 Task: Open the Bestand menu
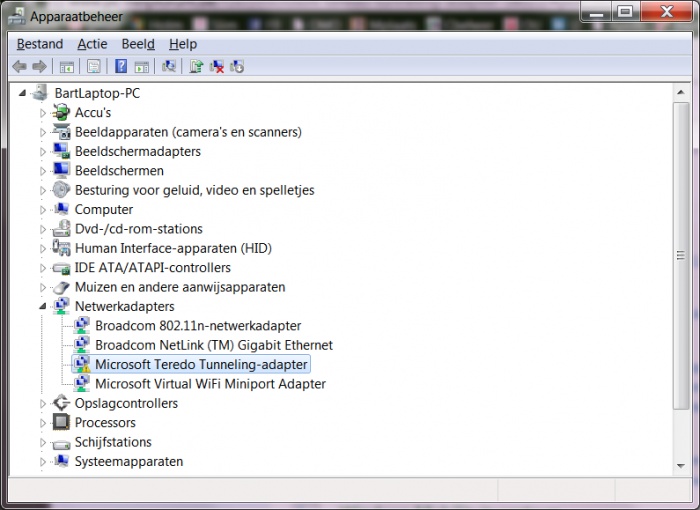[40, 44]
